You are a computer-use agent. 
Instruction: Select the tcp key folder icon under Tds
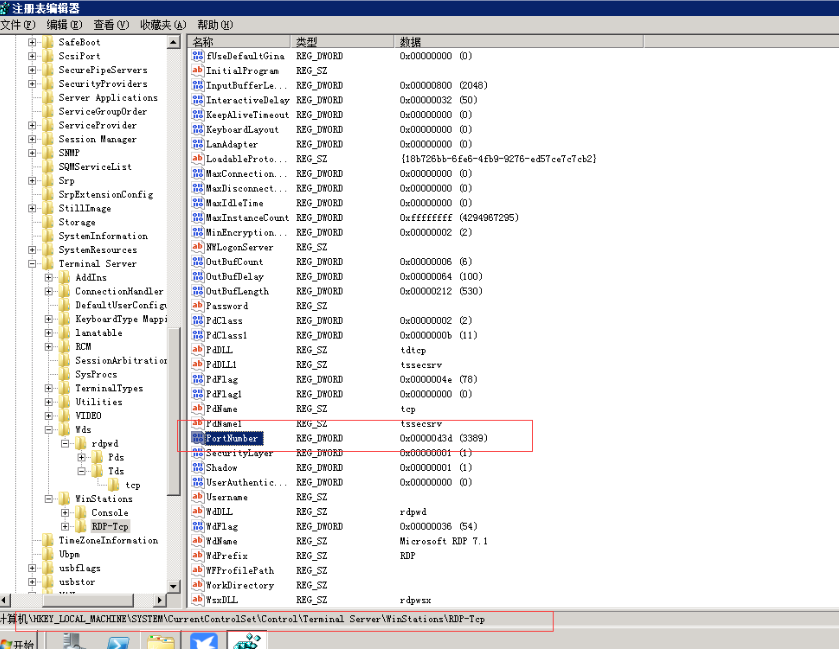(113, 484)
